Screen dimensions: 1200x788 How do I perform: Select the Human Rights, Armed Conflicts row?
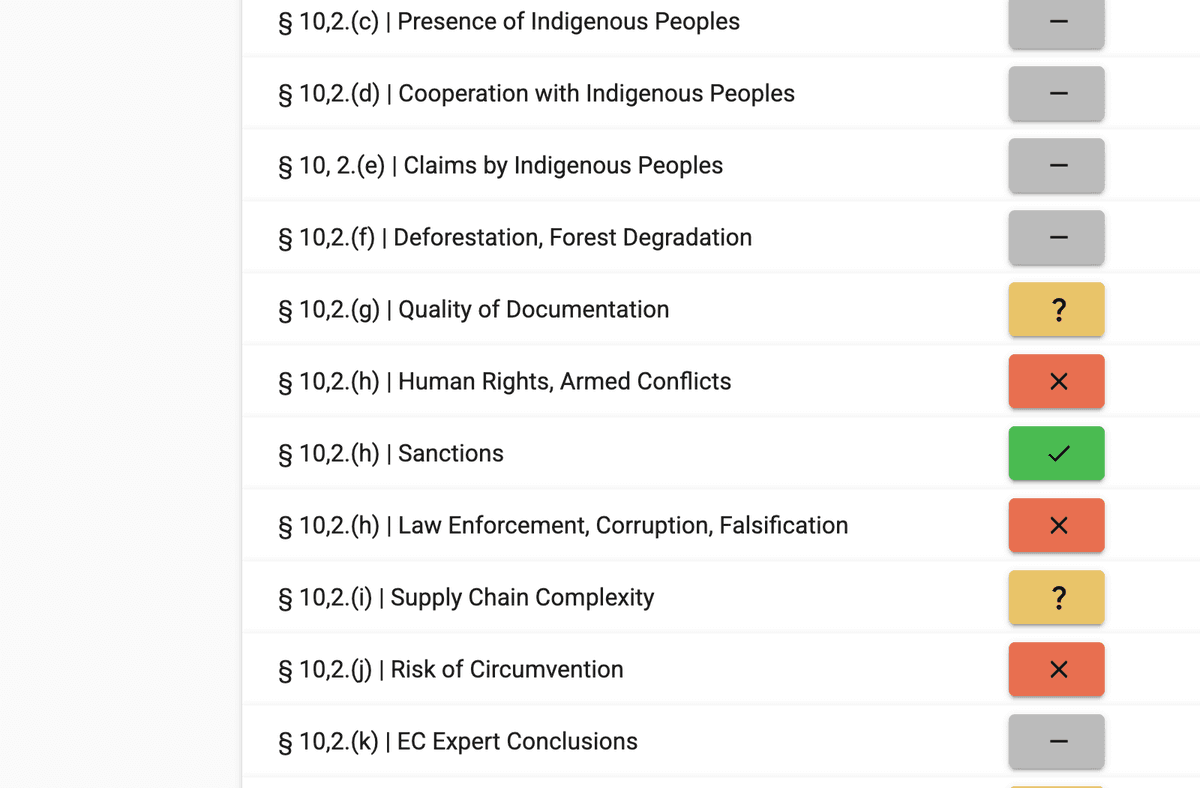tap(505, 382)
